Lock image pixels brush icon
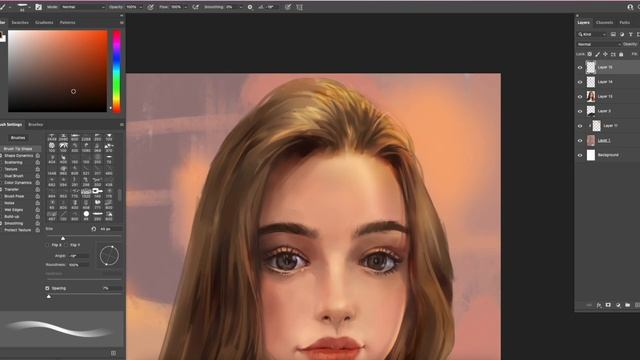 click(598, 54)
